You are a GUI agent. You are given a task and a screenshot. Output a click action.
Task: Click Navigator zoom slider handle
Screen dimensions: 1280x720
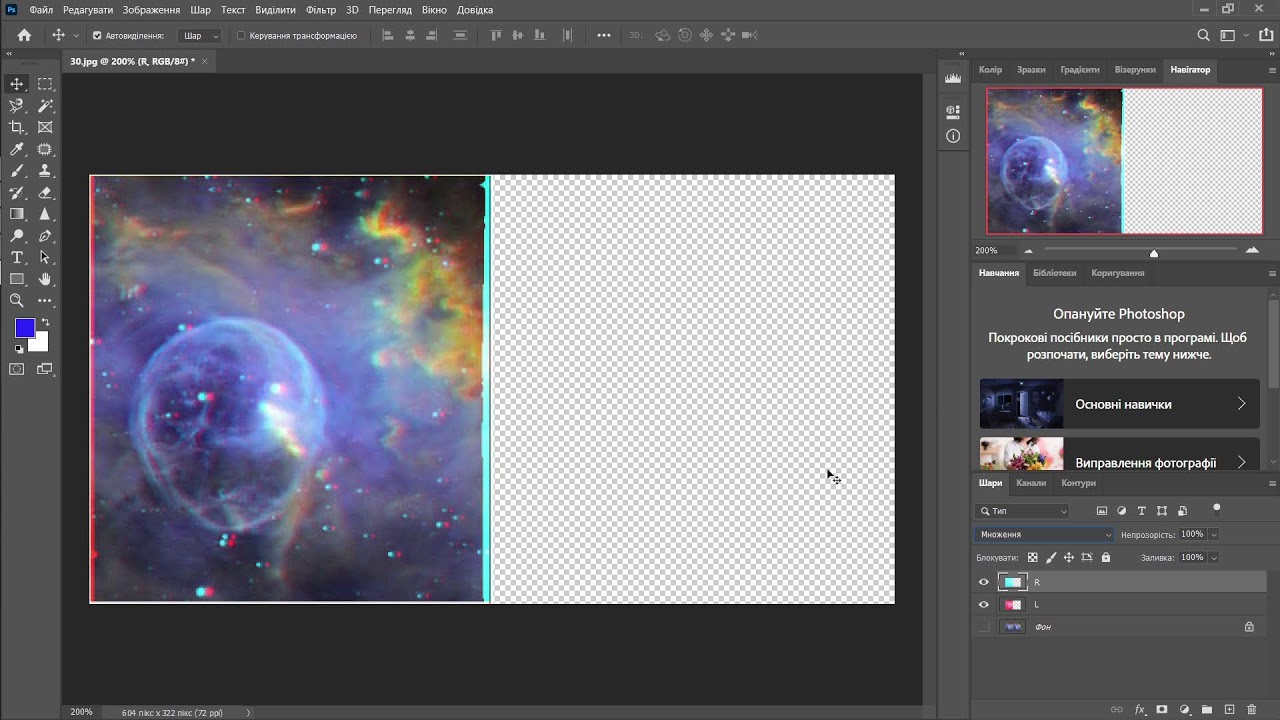point(1154,253)
